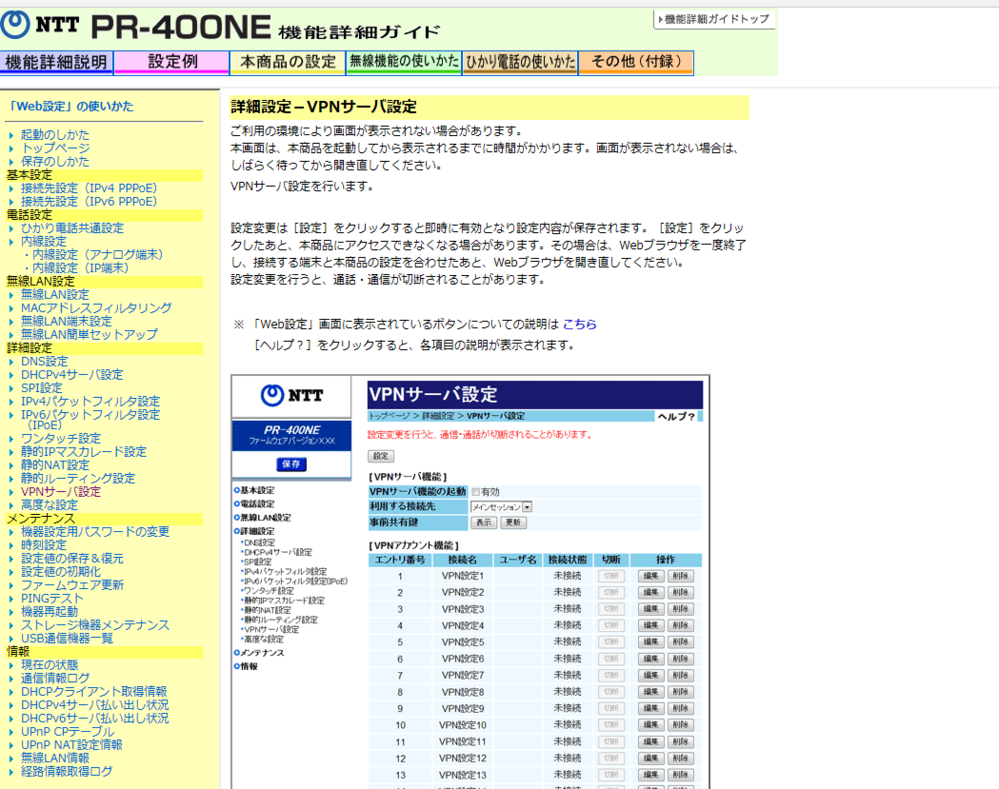Open the その他（付録） tab
999x789 pixels.
636,62
